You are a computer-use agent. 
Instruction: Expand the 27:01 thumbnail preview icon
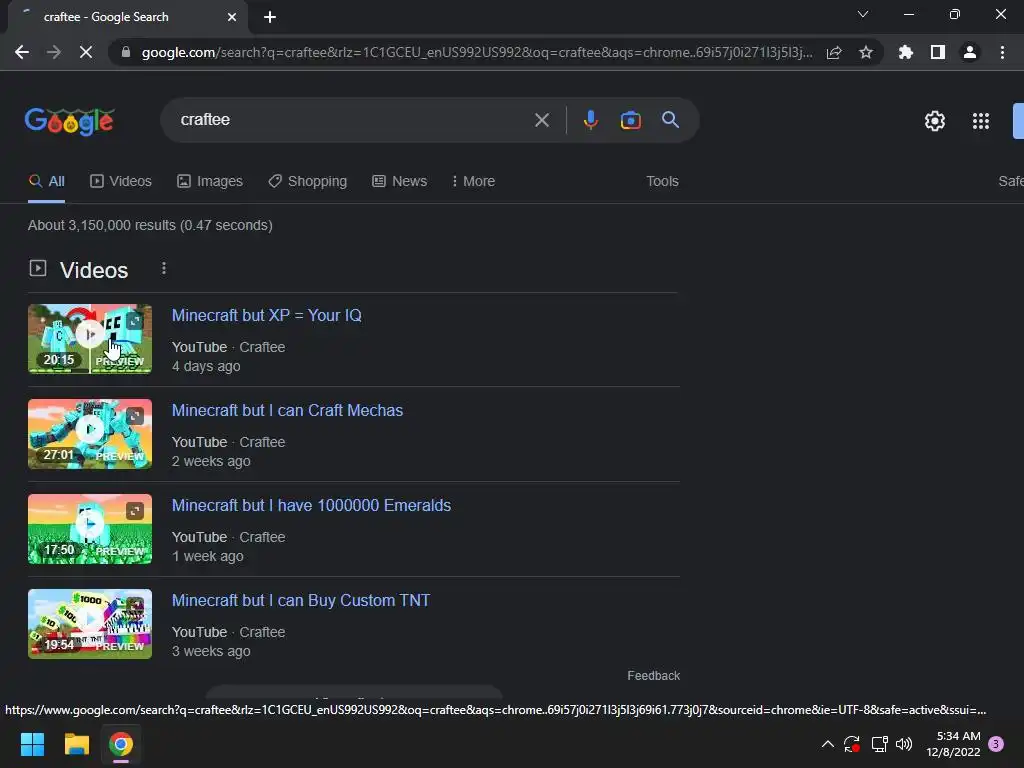[135, 416]
